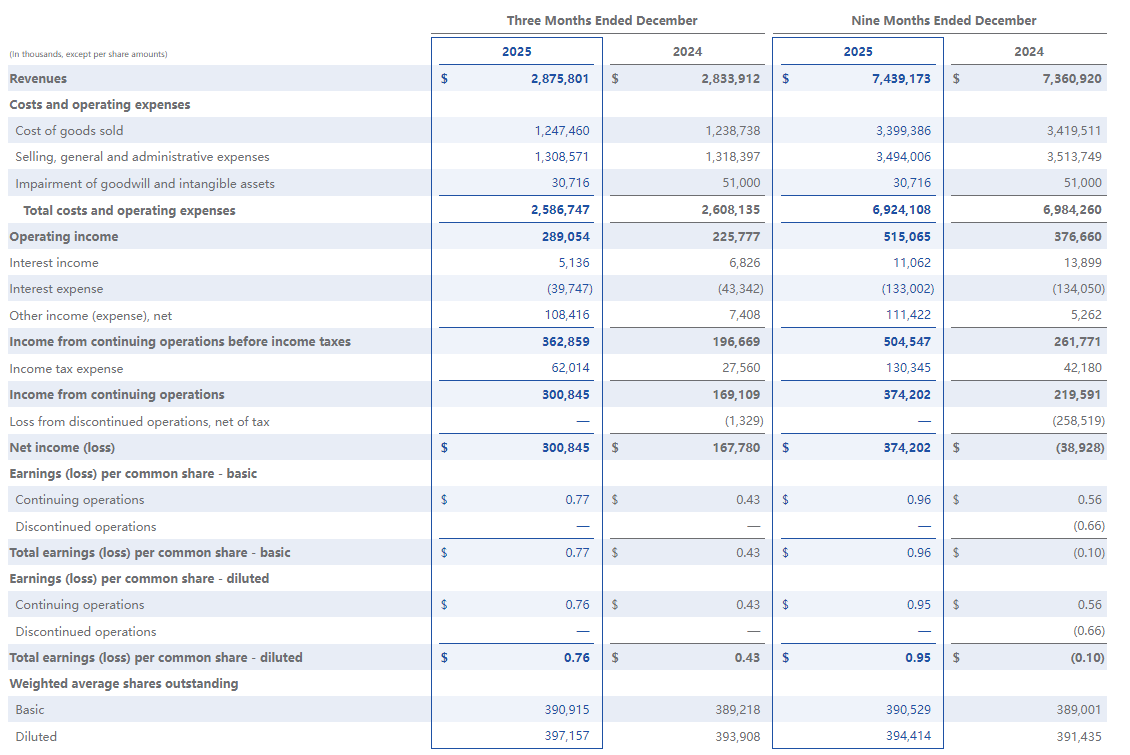Click the "Three Months Ended December" column header
The image size is (1130, 755).
coord(602,20)
